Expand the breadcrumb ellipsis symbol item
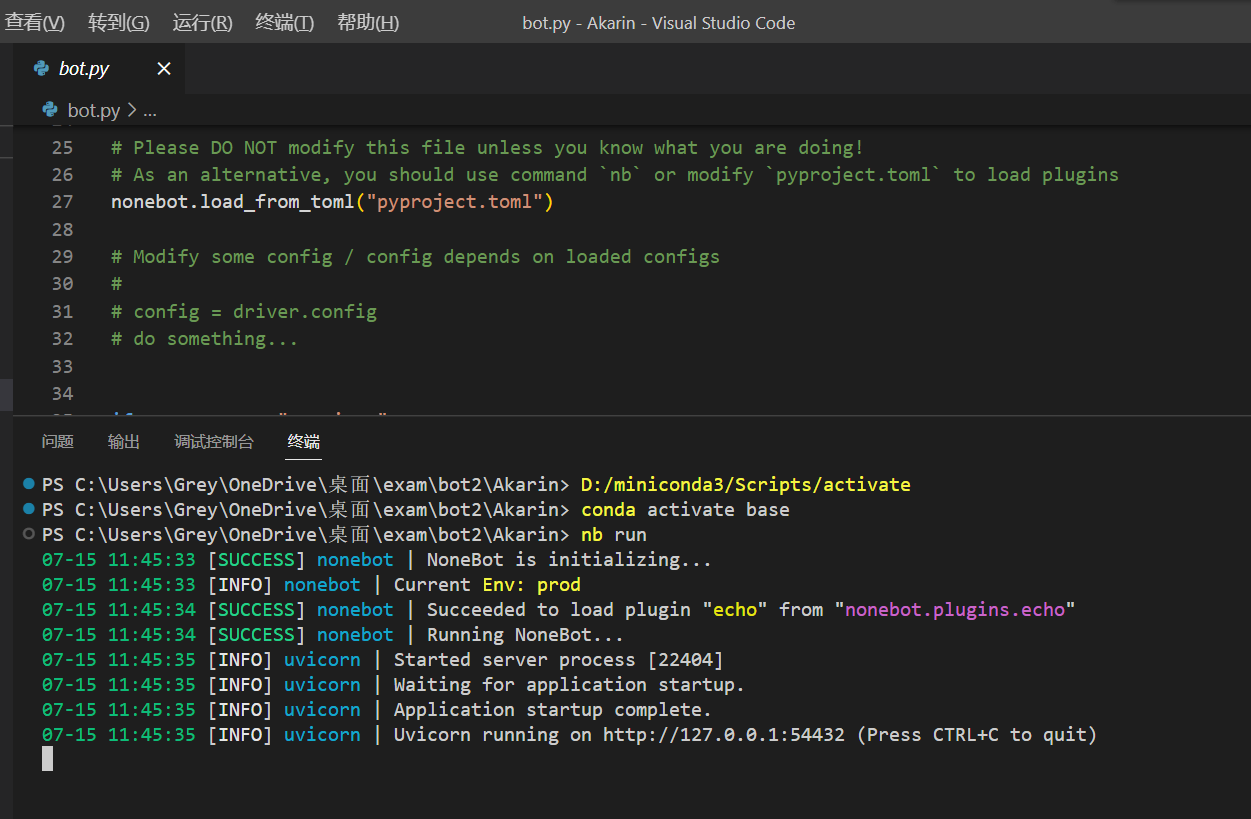This screenshot has height=819, width=1251. click(x=148, y=110)
